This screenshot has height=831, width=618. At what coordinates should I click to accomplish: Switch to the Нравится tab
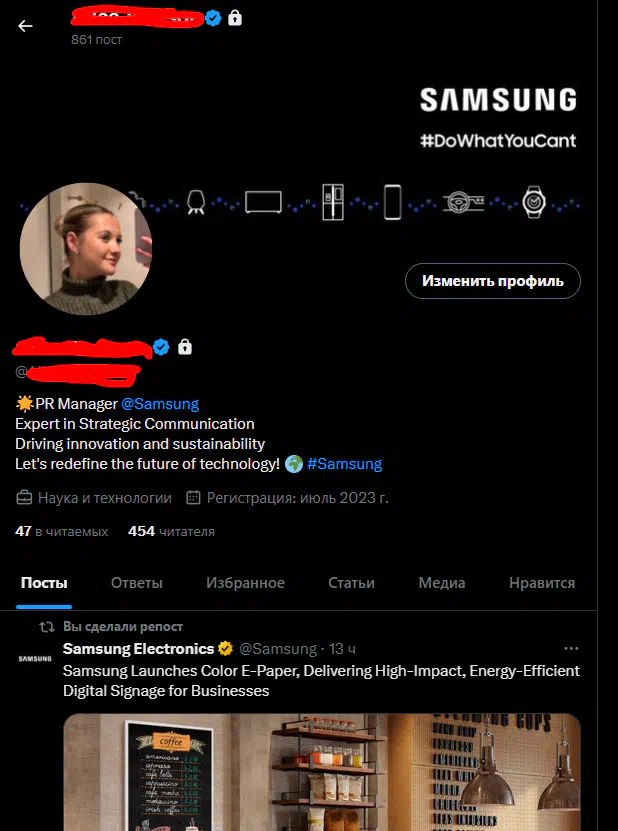pyautogui.click(x=542, y=583)
